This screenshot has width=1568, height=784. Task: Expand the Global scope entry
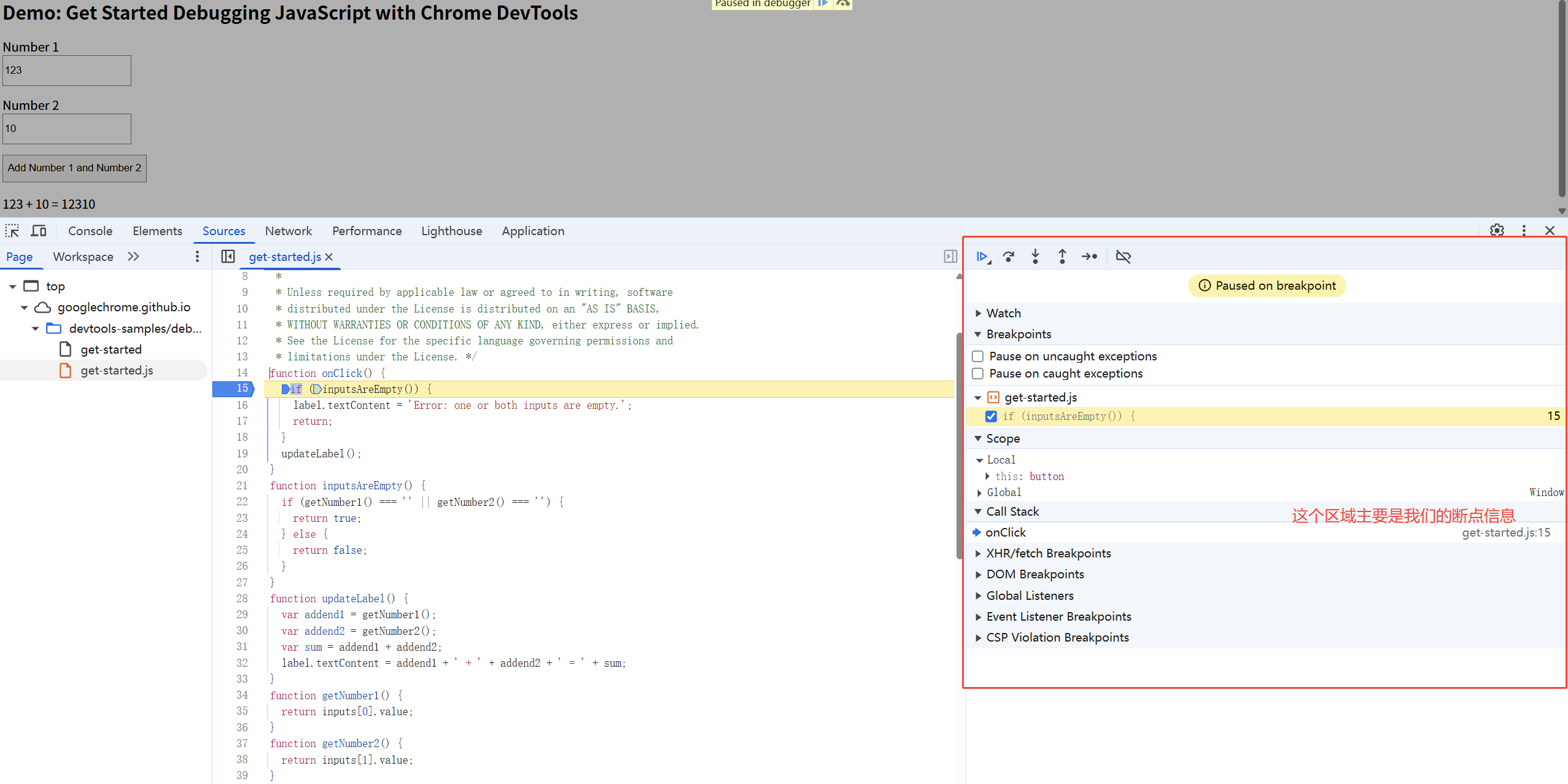click(1004, 492)
